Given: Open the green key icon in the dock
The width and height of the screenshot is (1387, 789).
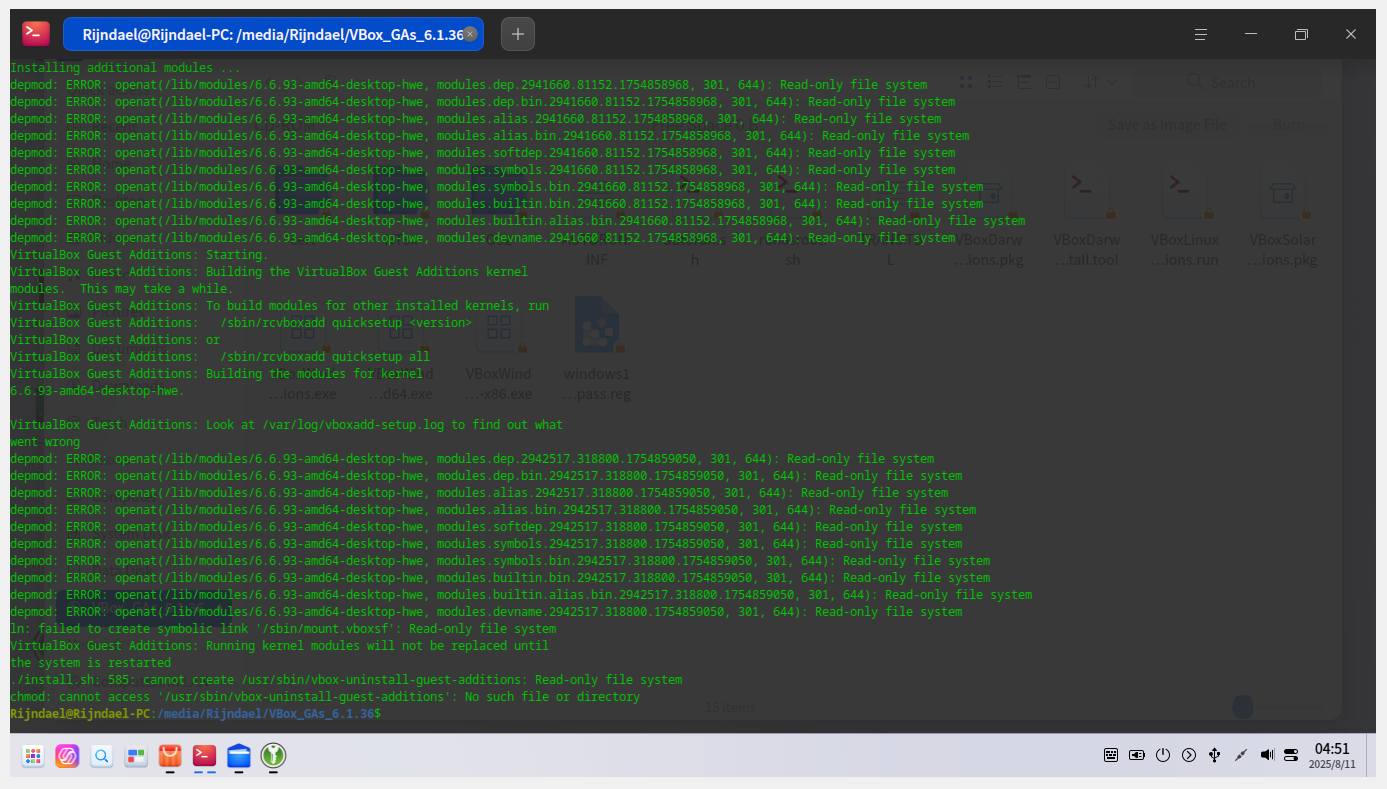Looking at the screenshot, I should pyautogui.click(x=274, y=756).
